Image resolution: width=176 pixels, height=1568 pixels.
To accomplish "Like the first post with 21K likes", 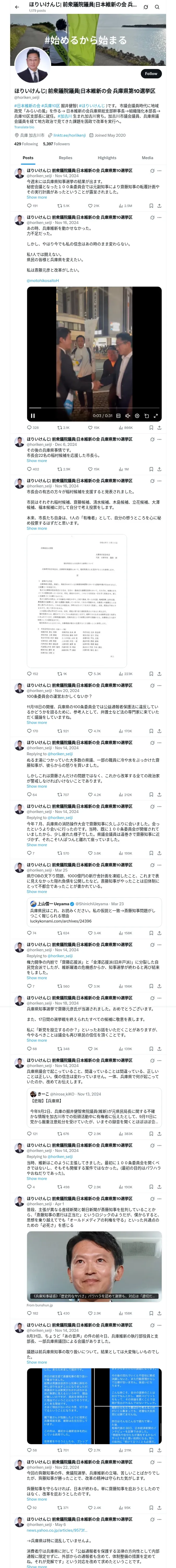I will point(90,206).
